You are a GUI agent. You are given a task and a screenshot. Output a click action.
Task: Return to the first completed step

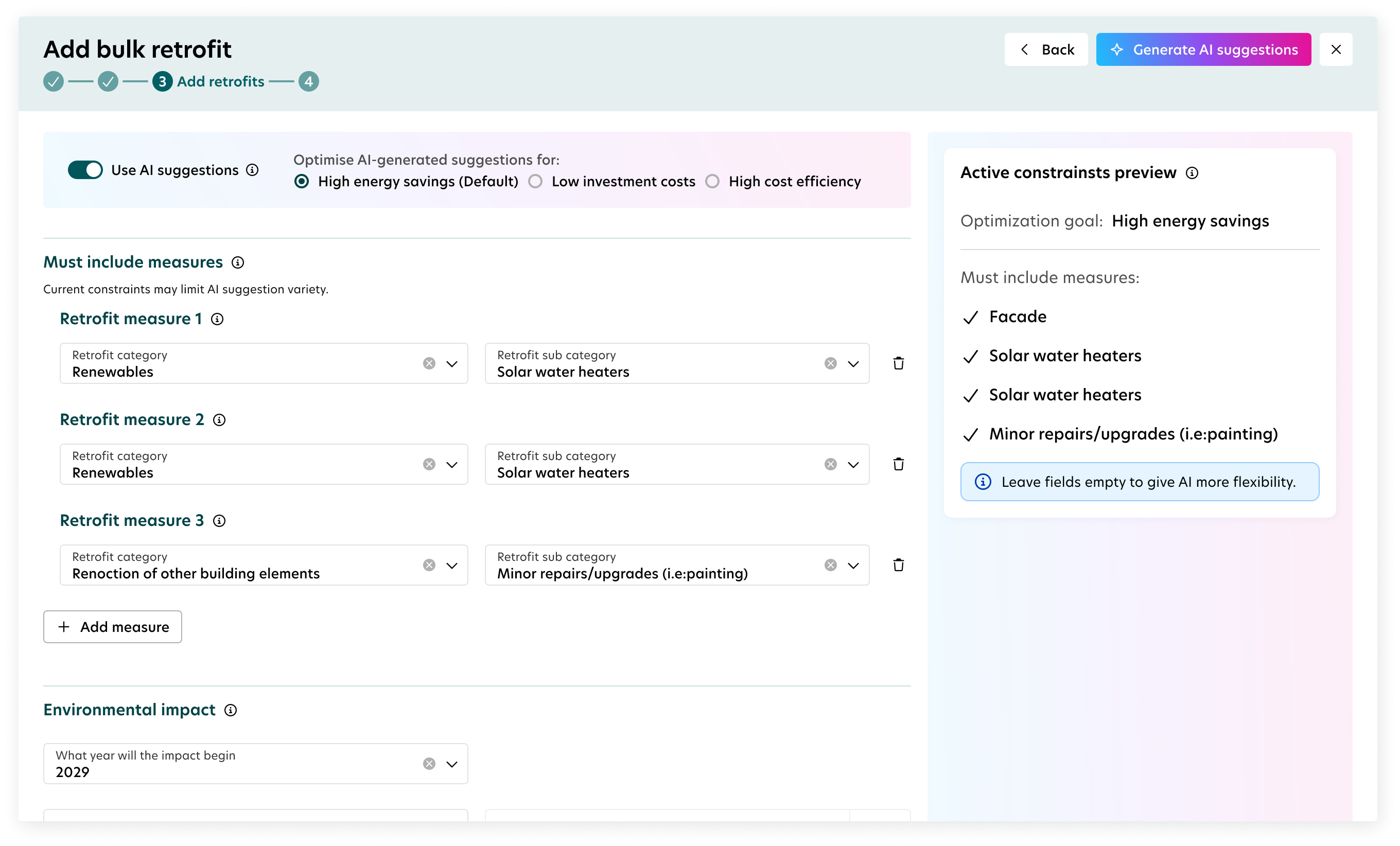coord(54,81)
